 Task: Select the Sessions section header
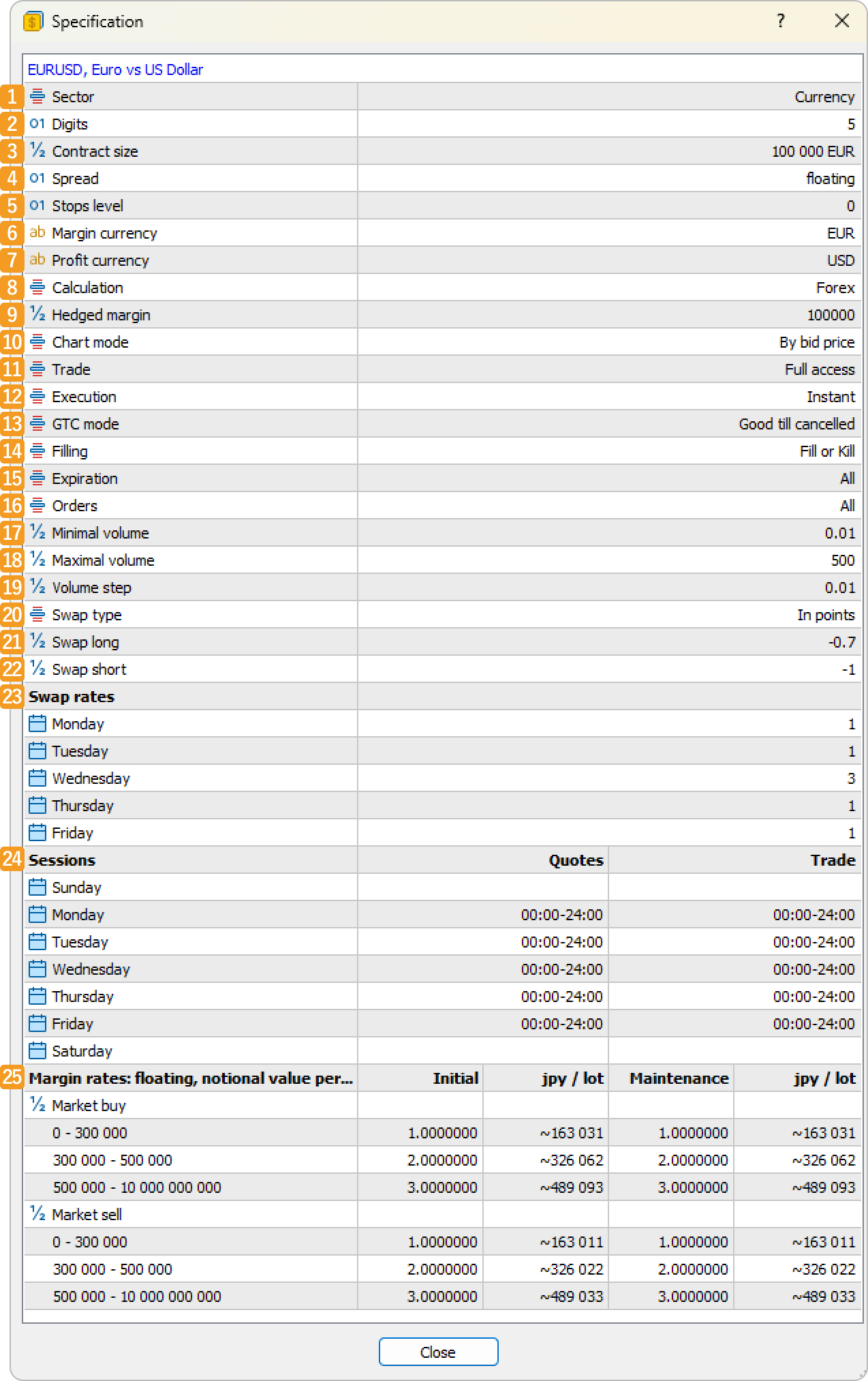[x=62, y=860]
